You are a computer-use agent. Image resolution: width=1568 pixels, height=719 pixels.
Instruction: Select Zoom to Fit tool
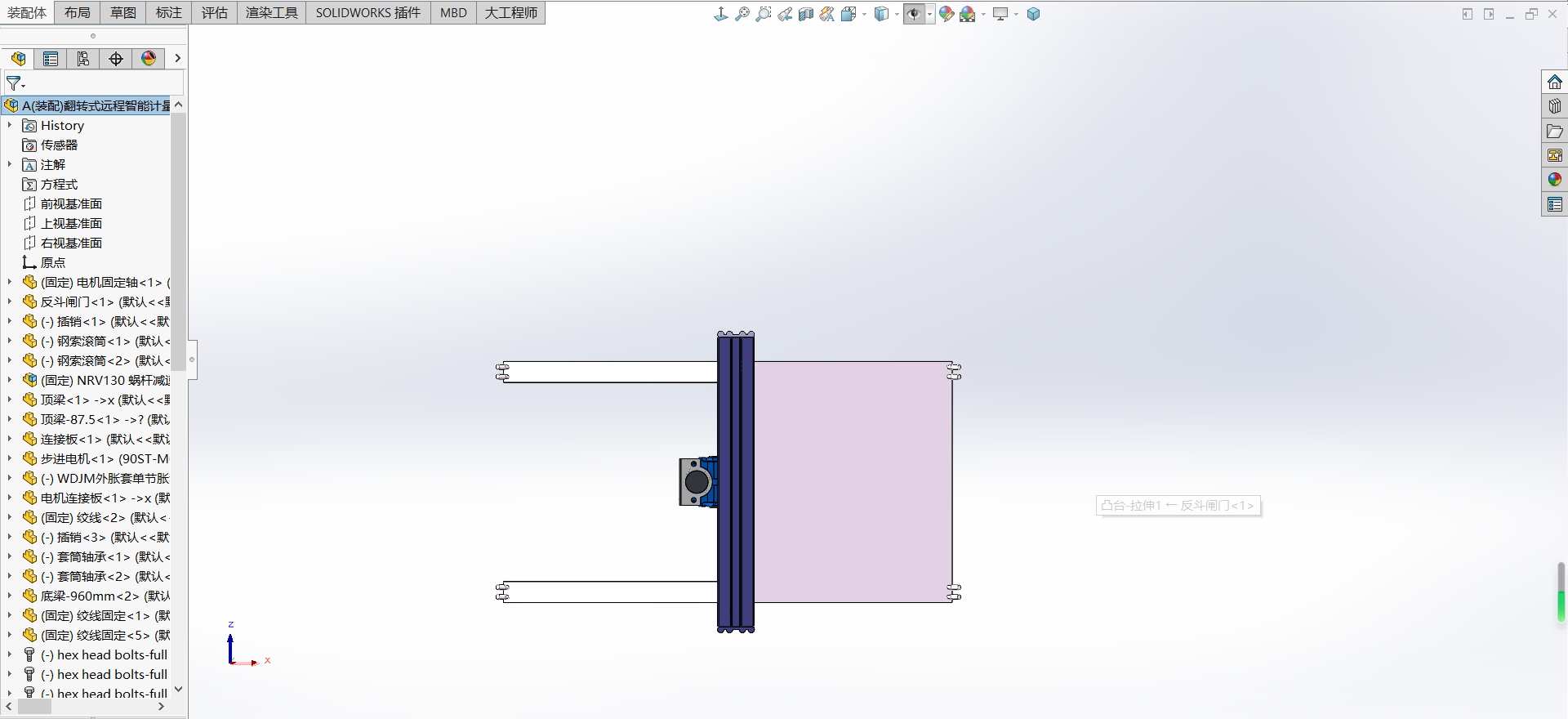(x=742, y=14)
